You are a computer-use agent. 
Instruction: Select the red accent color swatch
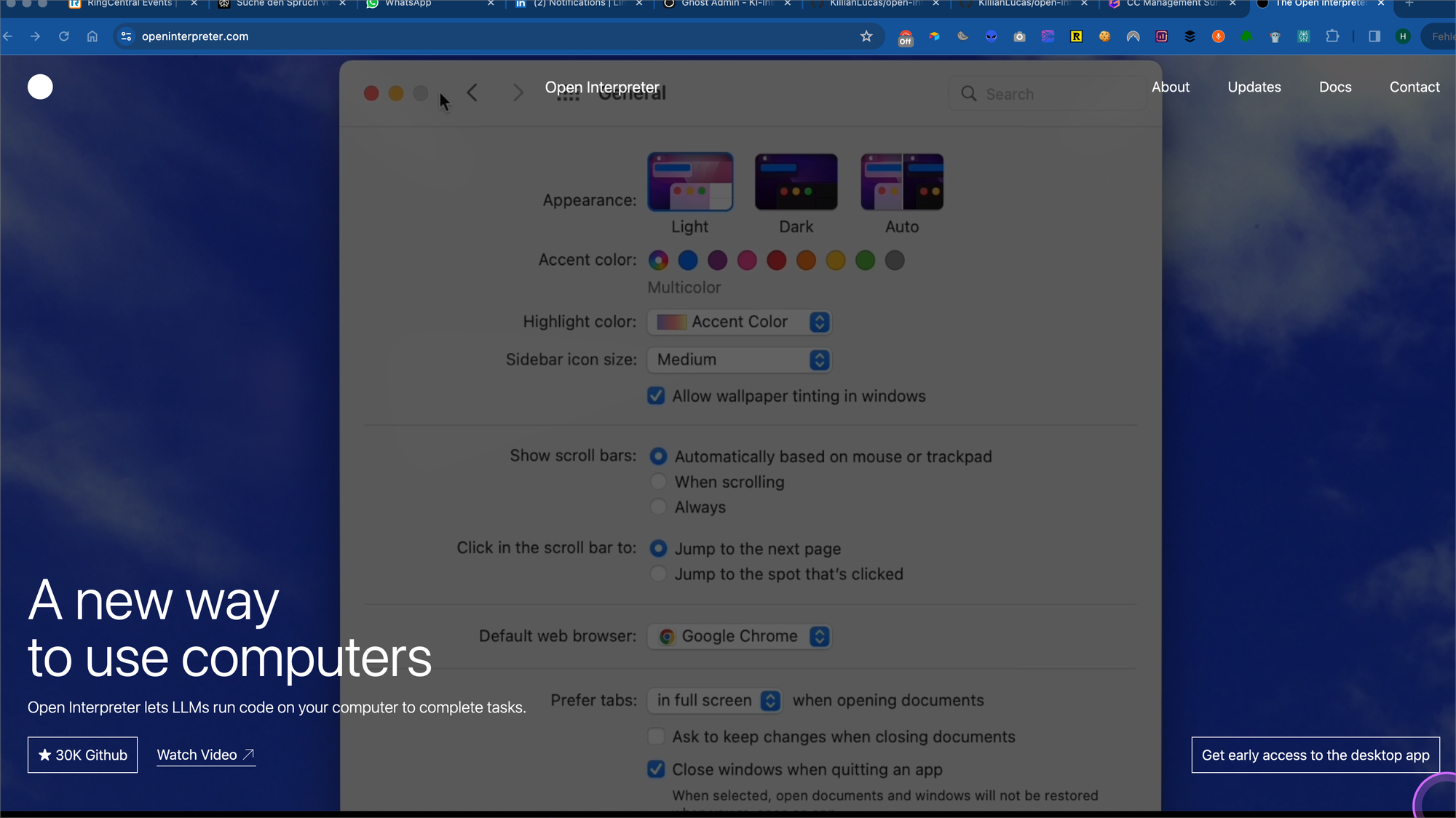pos(777,260)
